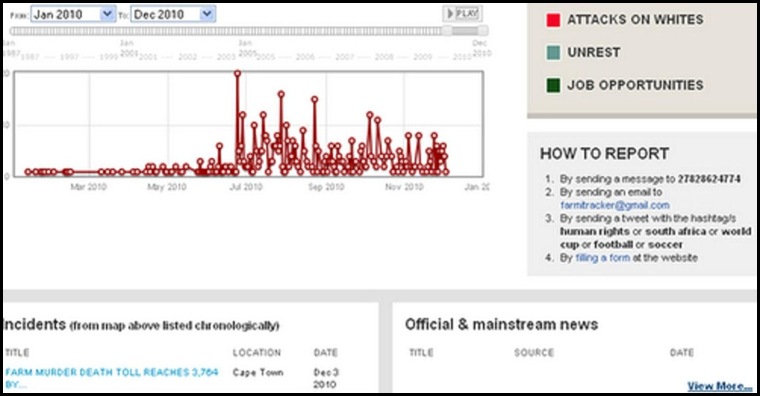This screenshot has height=396, width=760.
Task: Click the Jul 2010 label on chart axis
Action: click(x=246, y=187)
